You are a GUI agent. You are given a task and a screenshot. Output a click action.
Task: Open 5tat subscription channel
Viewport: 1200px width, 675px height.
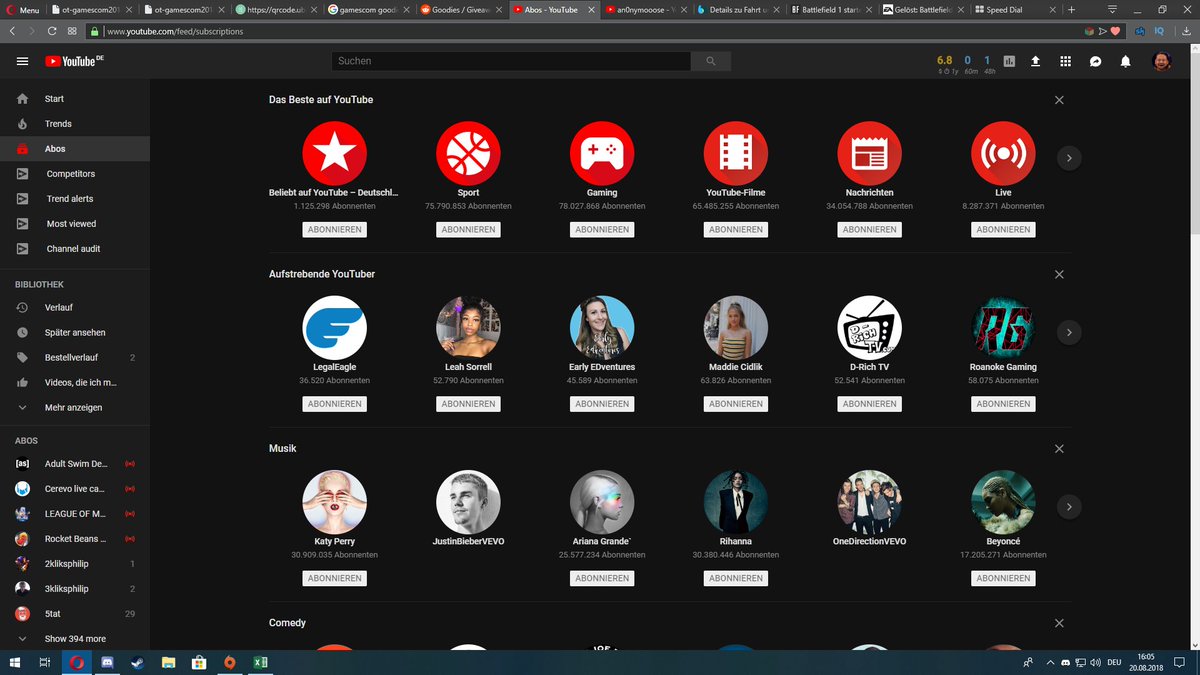coord(75,614)
